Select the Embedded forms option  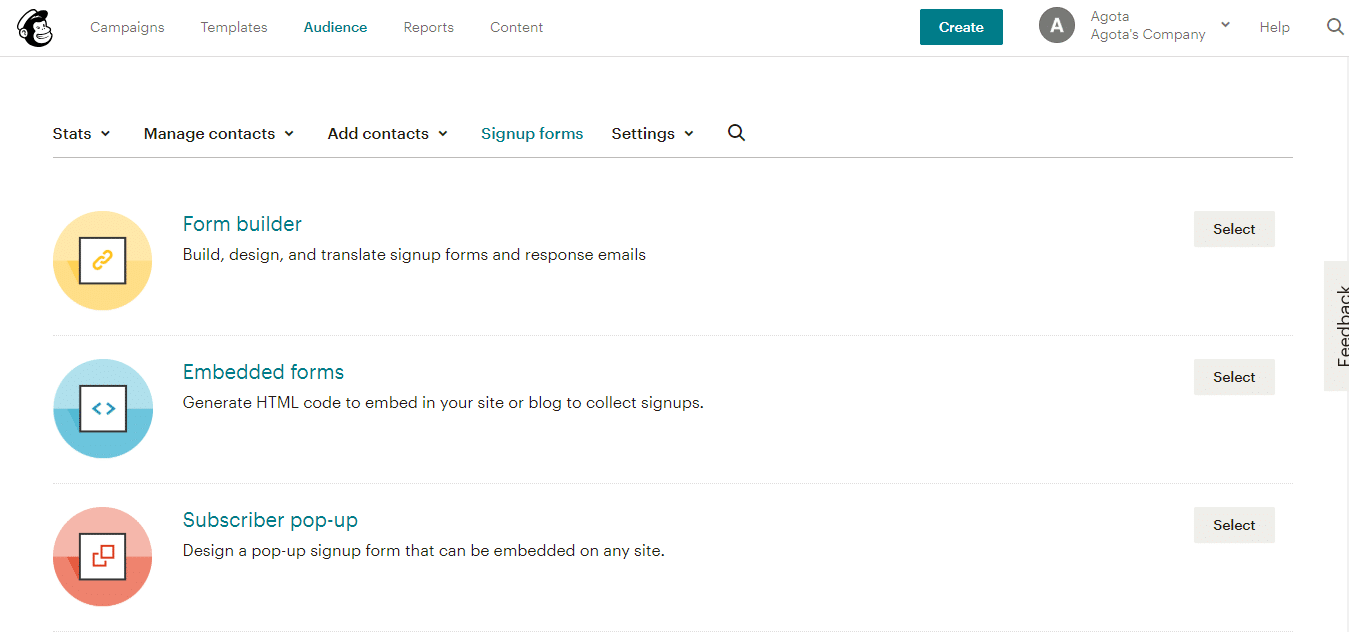point(1233,377)
